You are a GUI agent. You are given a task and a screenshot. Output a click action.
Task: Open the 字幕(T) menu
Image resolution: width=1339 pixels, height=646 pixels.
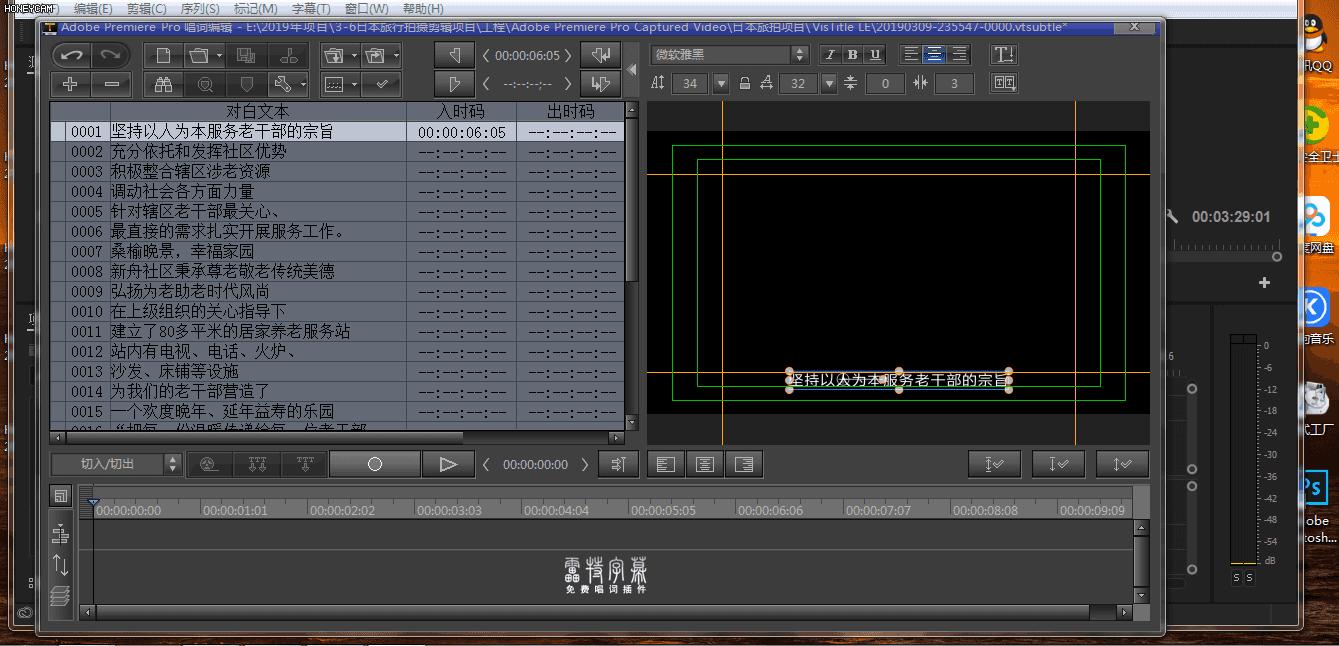coord(310,9)
